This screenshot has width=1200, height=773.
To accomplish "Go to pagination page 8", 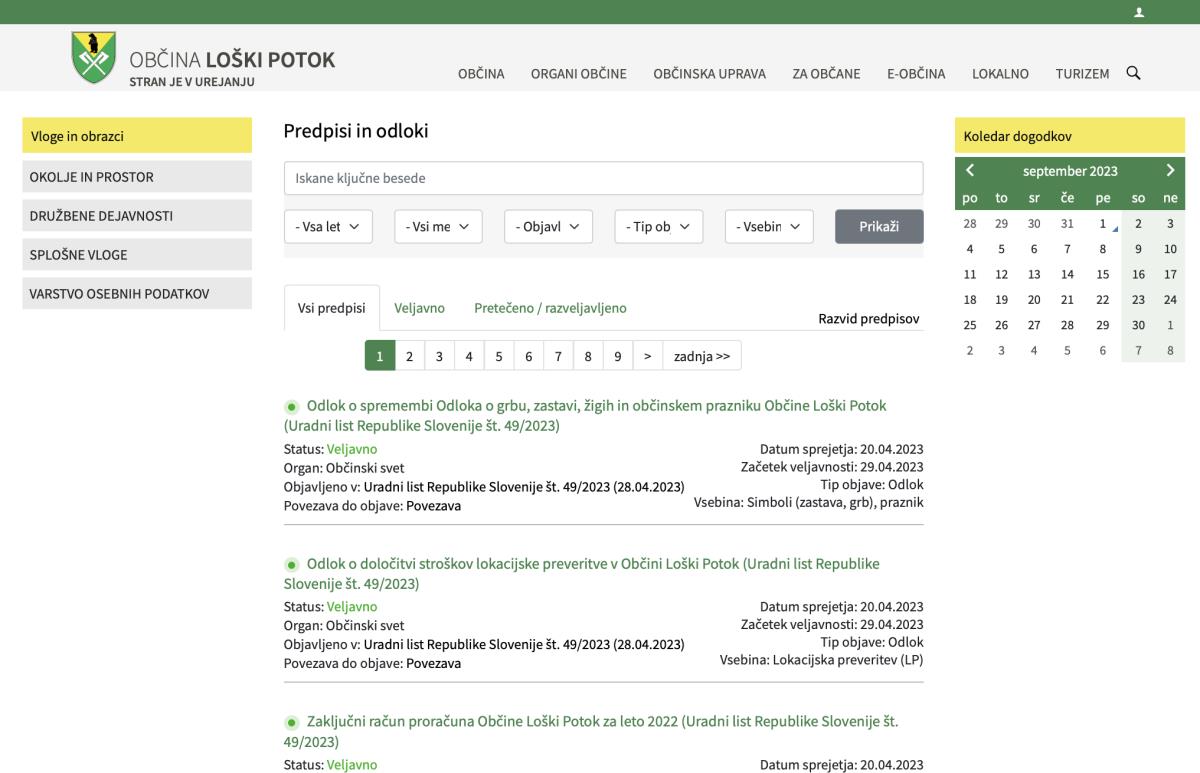I will coord(589,355).
